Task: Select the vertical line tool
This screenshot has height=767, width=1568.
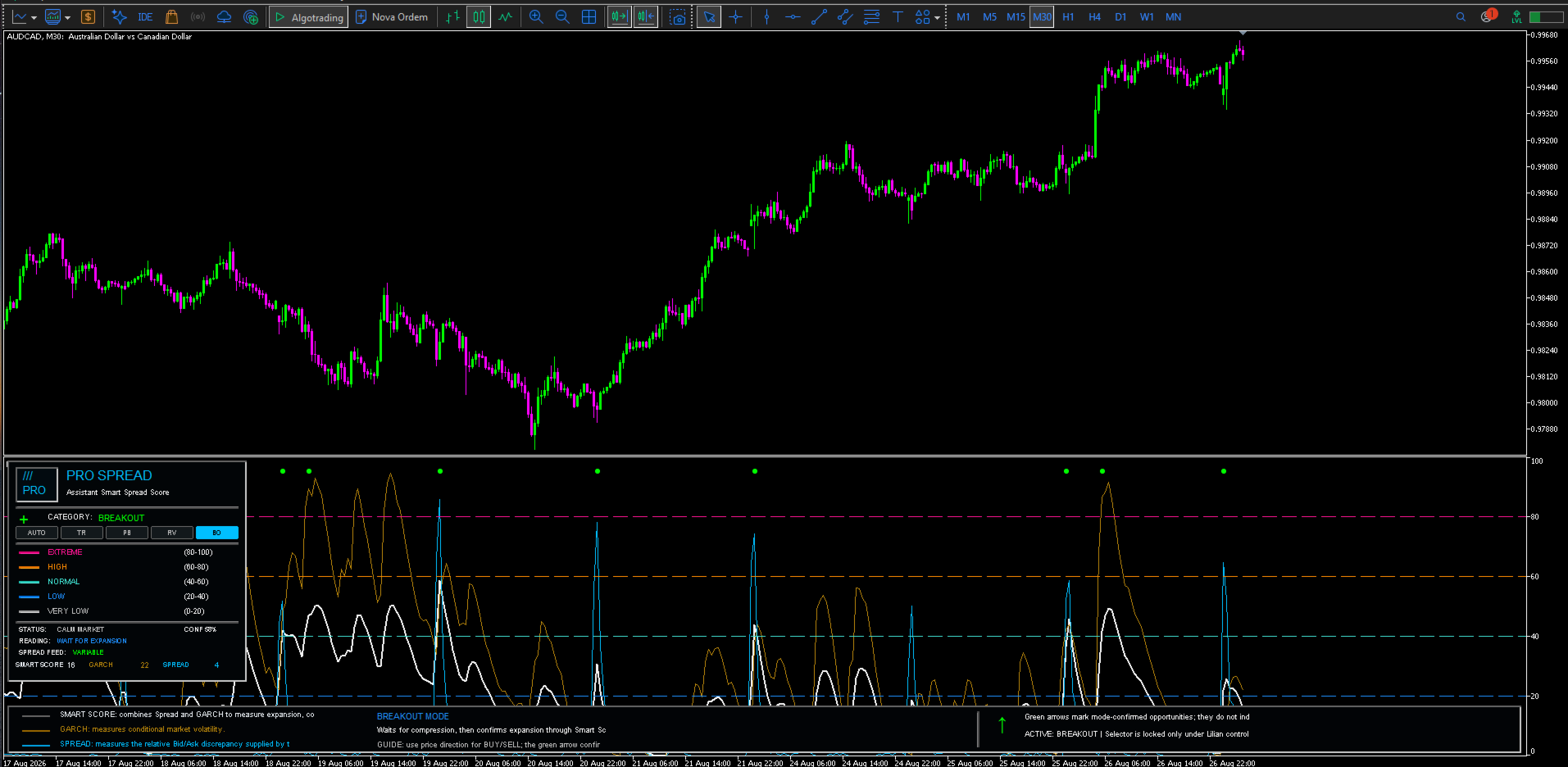Action: point(766,17)
